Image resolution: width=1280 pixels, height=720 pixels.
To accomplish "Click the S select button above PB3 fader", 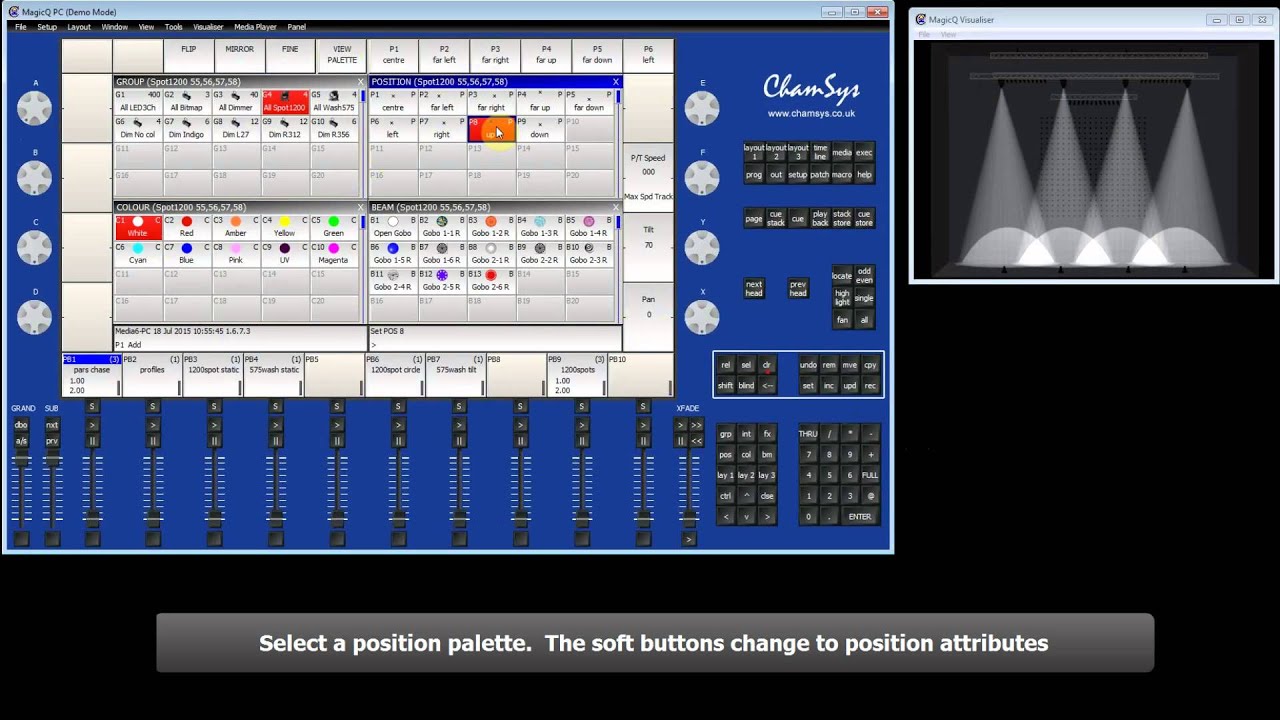I will (x=214, y=406).
